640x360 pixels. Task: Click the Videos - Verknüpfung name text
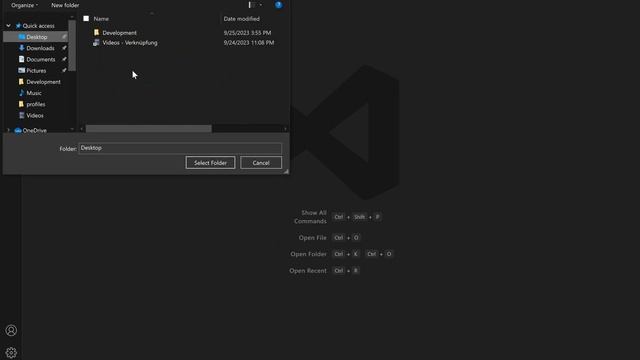[x=130, y=42]
